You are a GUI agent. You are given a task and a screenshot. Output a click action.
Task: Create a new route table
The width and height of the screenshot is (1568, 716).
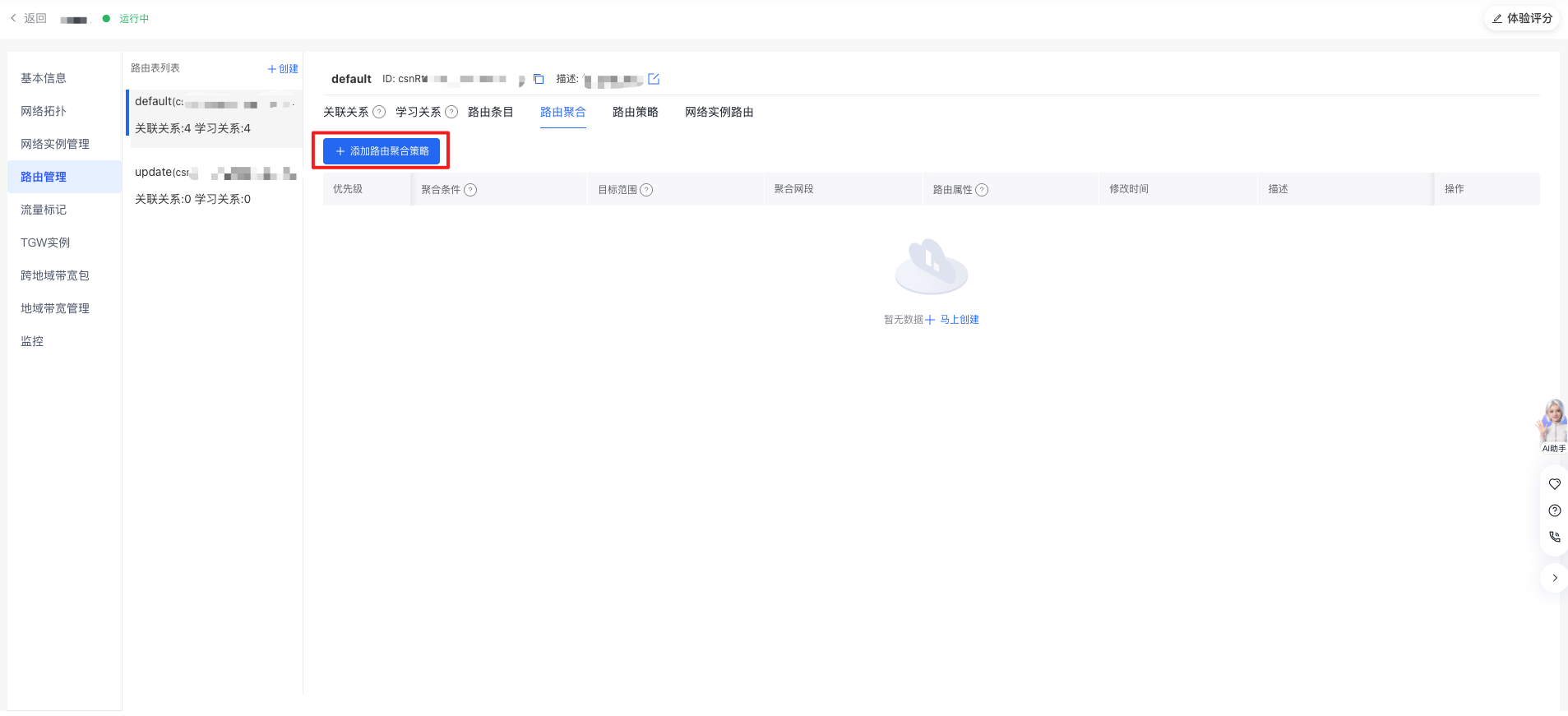coord(283,69)
